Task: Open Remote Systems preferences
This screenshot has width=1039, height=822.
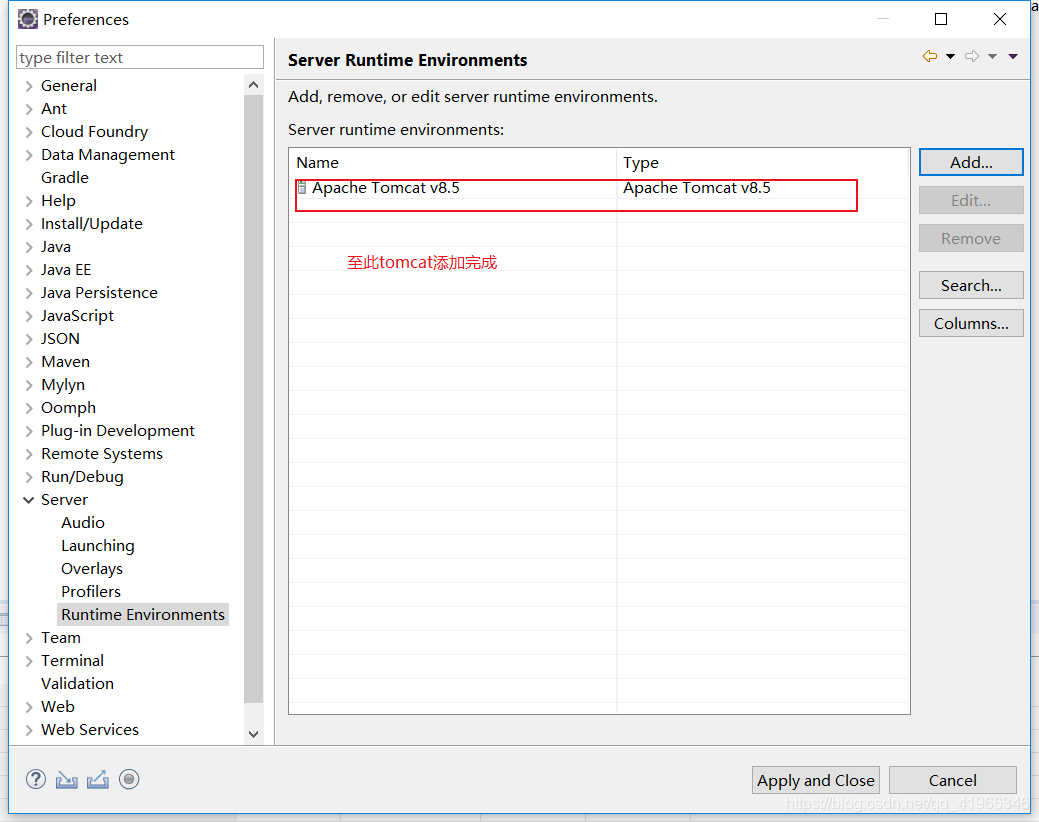Action: coord(102,454)
